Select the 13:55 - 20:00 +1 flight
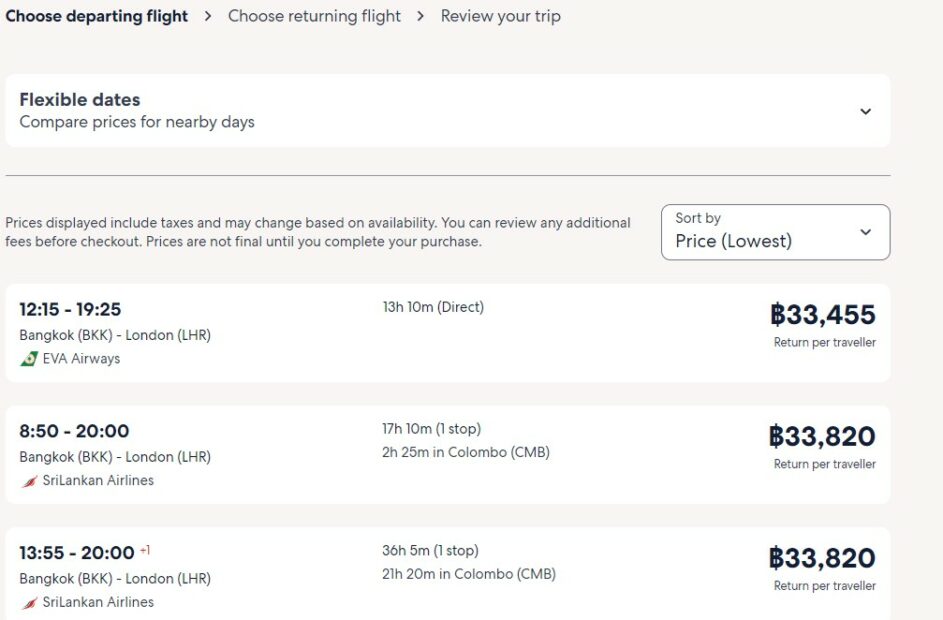The image size is (943, 620). pyautogui.click(x=447, y=575)
